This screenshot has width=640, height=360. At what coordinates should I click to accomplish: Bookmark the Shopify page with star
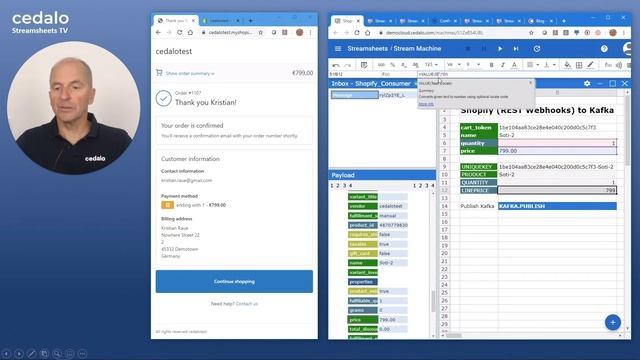pos(260,32)
